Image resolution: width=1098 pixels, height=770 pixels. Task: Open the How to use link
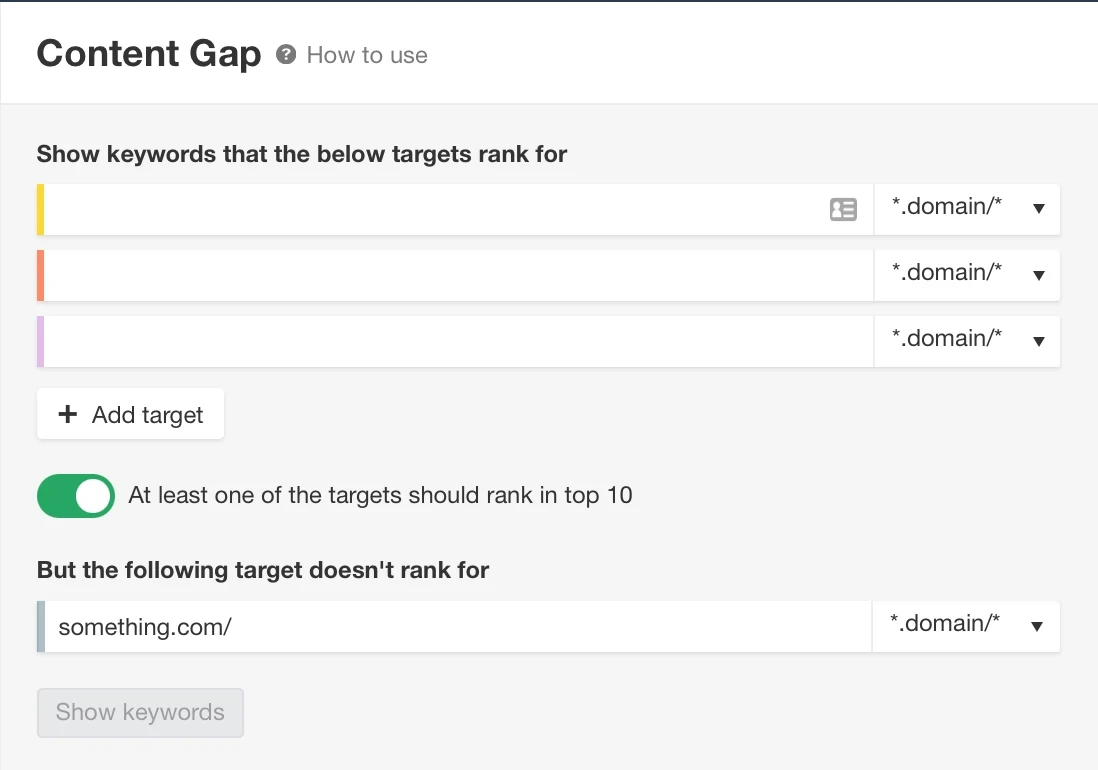[367, 56]
